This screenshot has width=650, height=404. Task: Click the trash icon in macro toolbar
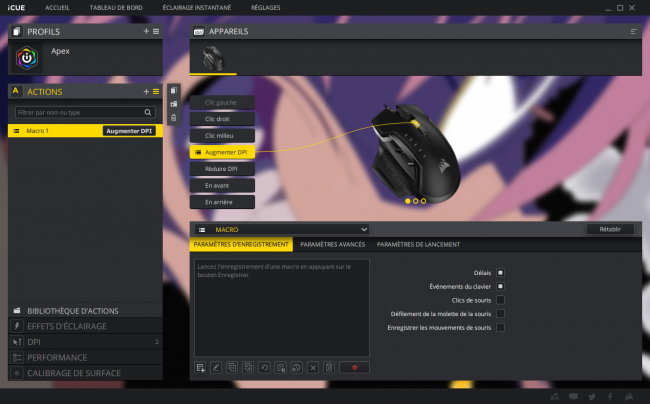pos(329,368)
